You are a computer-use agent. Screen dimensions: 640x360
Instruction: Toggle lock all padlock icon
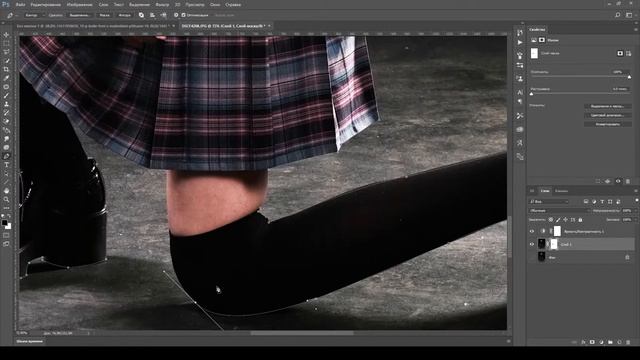click(580, 220)
